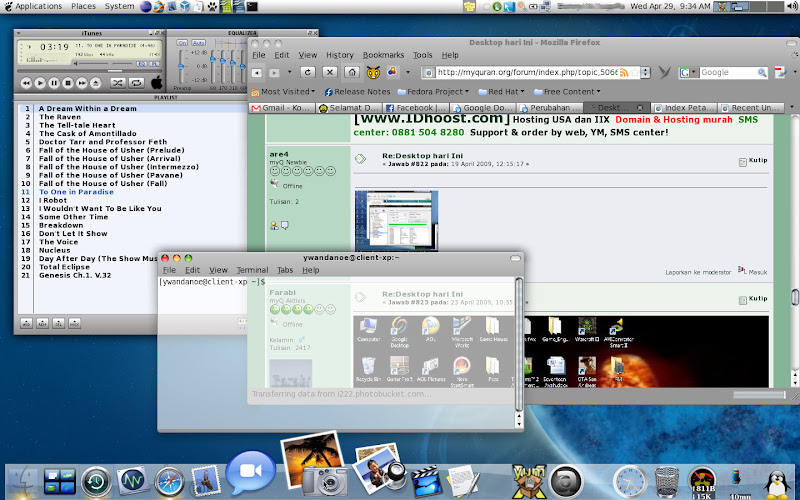800x500 pixels.
Task: Play the track in the iTunes player
Action: tap(40, 83)
